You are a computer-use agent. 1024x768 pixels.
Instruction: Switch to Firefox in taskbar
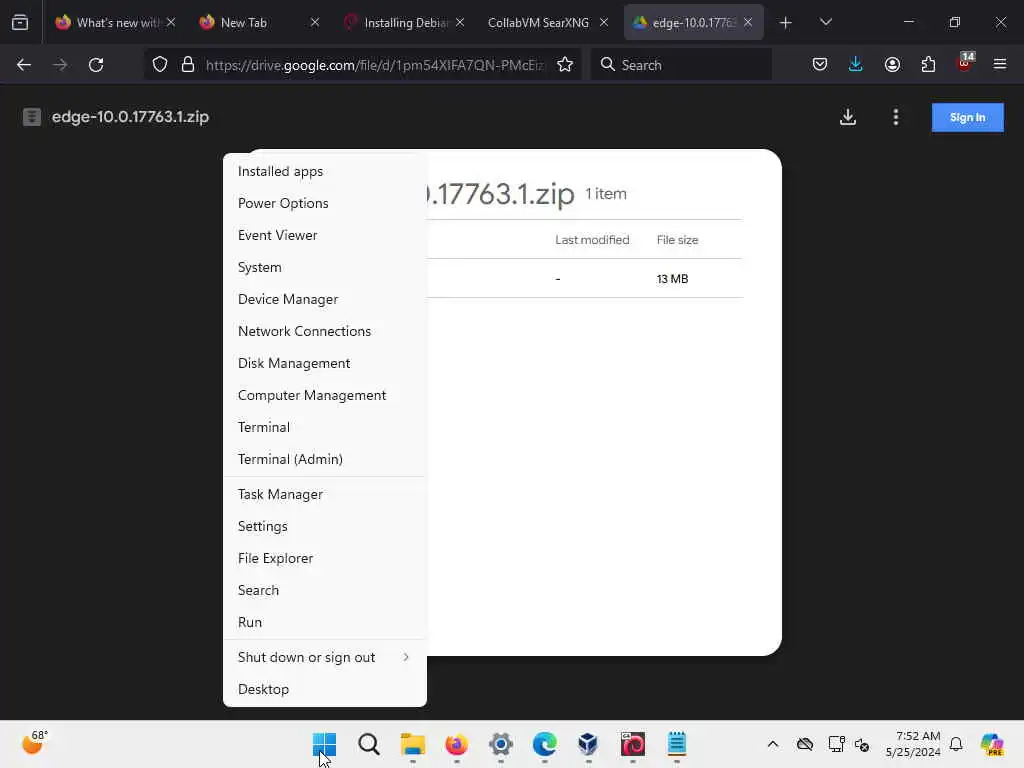point(456,744)
